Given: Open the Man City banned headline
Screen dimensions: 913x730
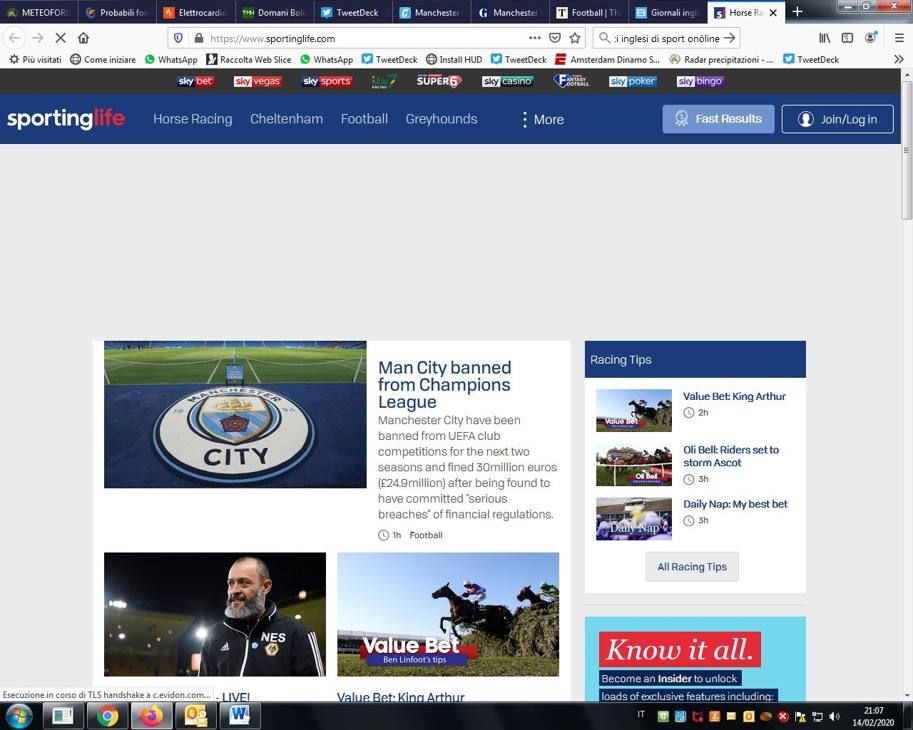Looking at the screenshot, I should point(444,384).
